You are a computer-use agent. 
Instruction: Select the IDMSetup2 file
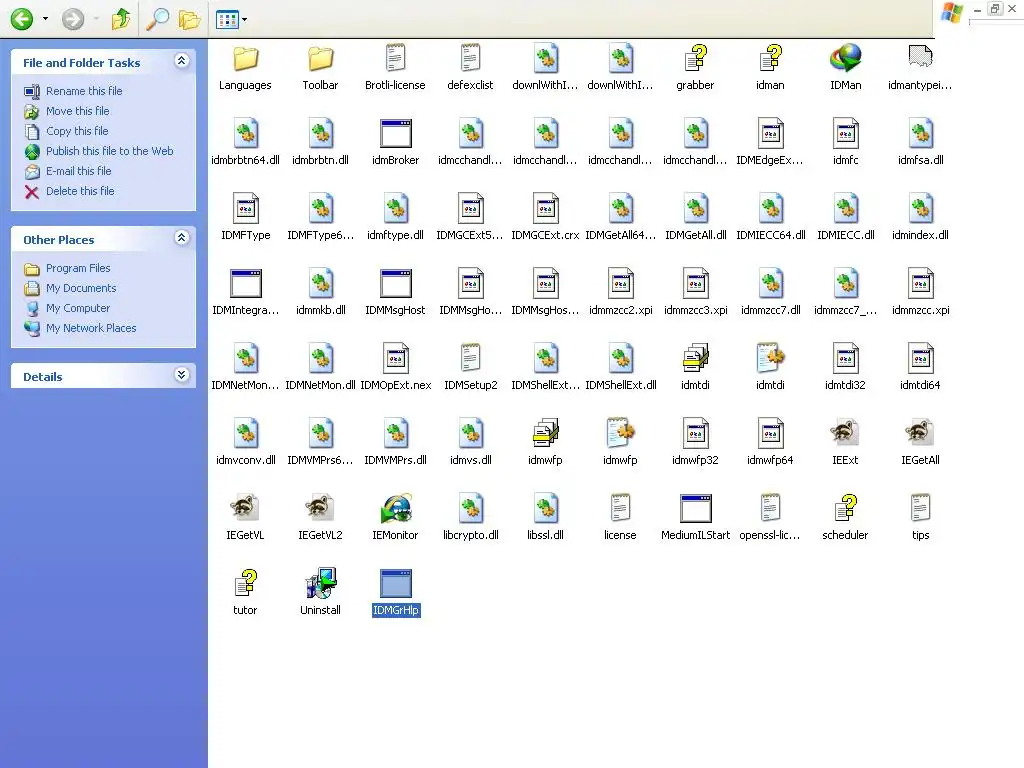point(470,368)
